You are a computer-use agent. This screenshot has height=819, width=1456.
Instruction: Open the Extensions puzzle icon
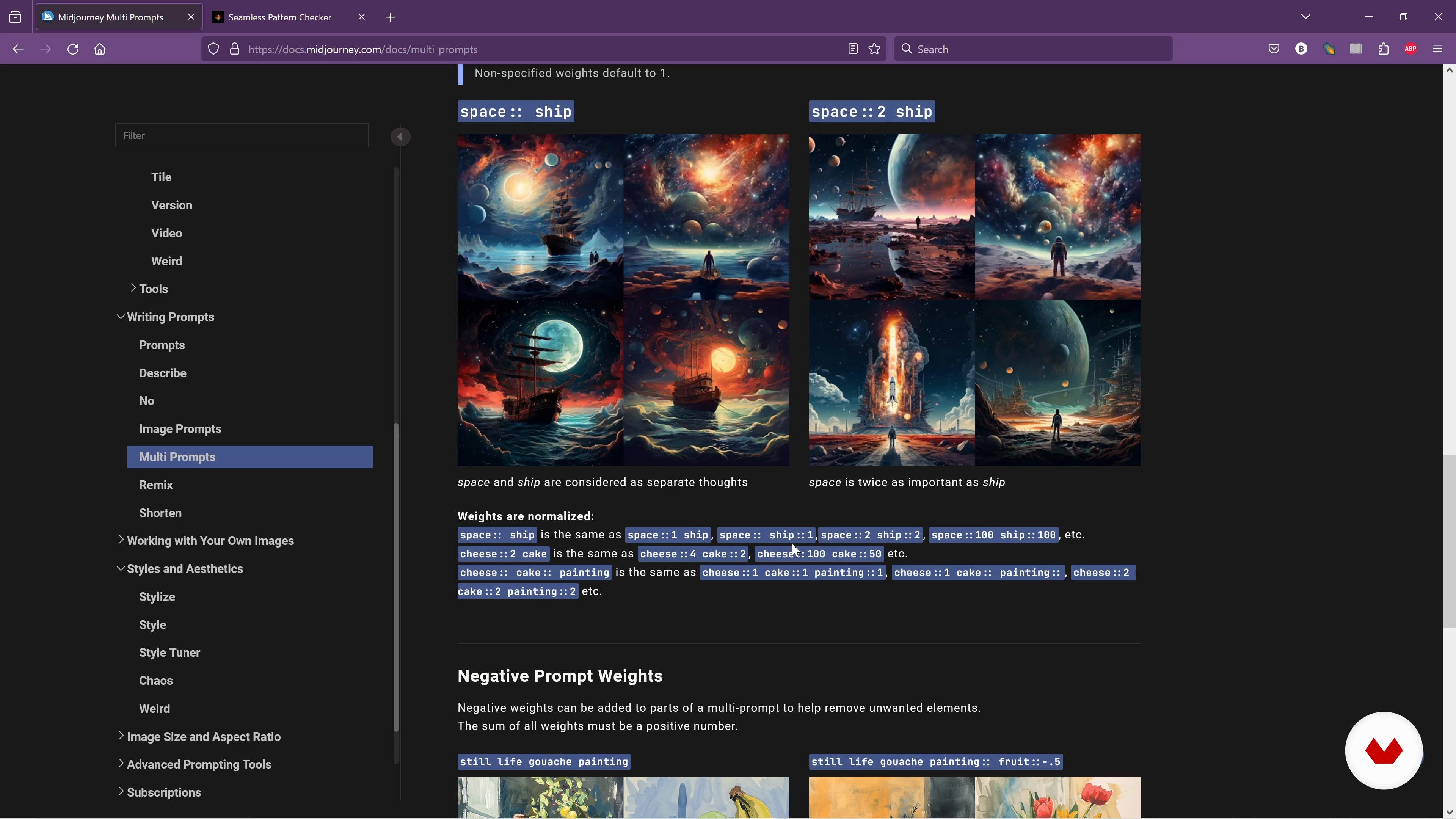(x=1384, y=49)
